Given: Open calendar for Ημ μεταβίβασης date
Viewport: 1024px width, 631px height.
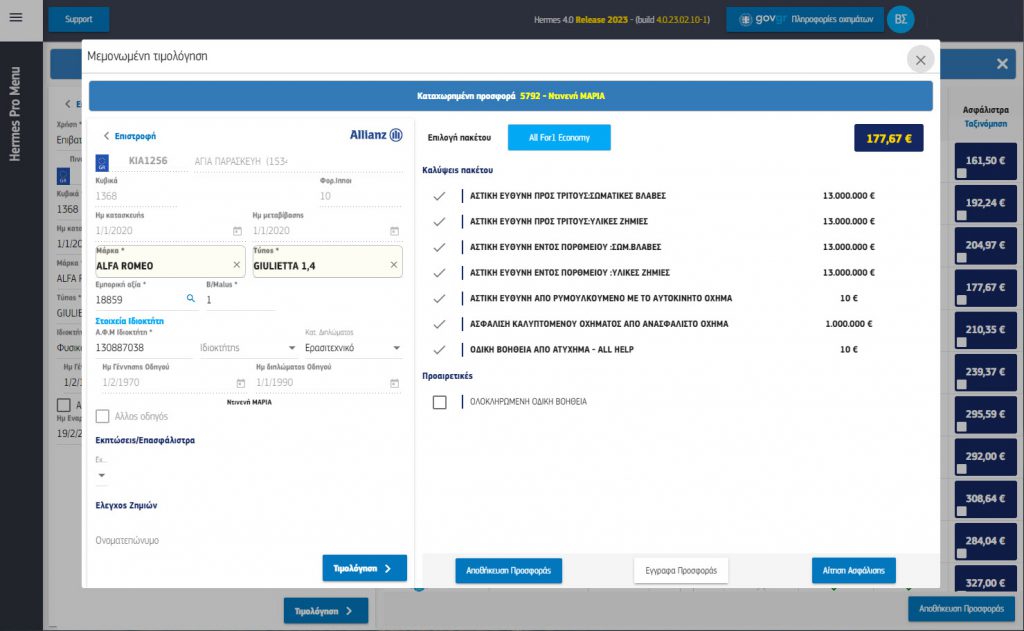Looking at the screenshot, I should [394, 231].
